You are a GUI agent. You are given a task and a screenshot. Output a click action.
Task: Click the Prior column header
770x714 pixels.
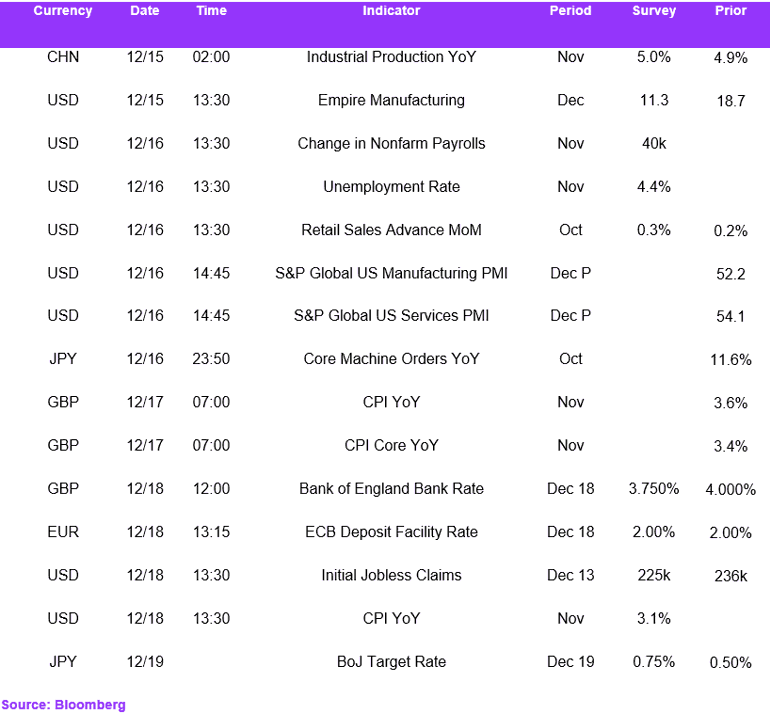point(731,11)
